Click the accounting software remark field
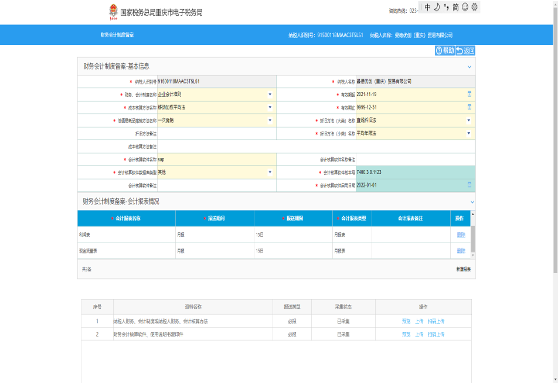Viewport: 558px width, 384px height. point(216,185)
